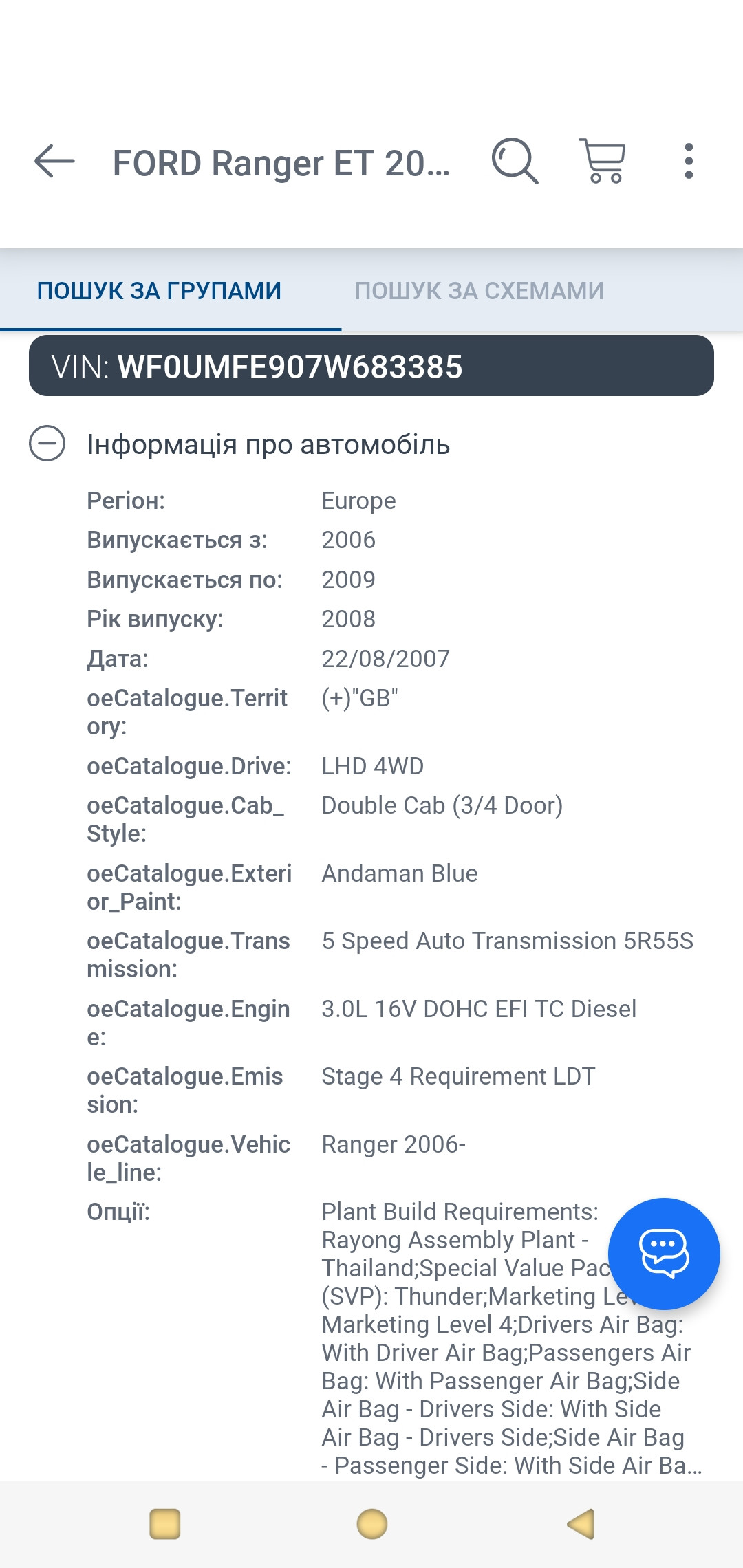The width and height of the screenshot is (743, 1568).
Task: Collapse the Інформація про автомобіль section
Action: click(47, 444)
